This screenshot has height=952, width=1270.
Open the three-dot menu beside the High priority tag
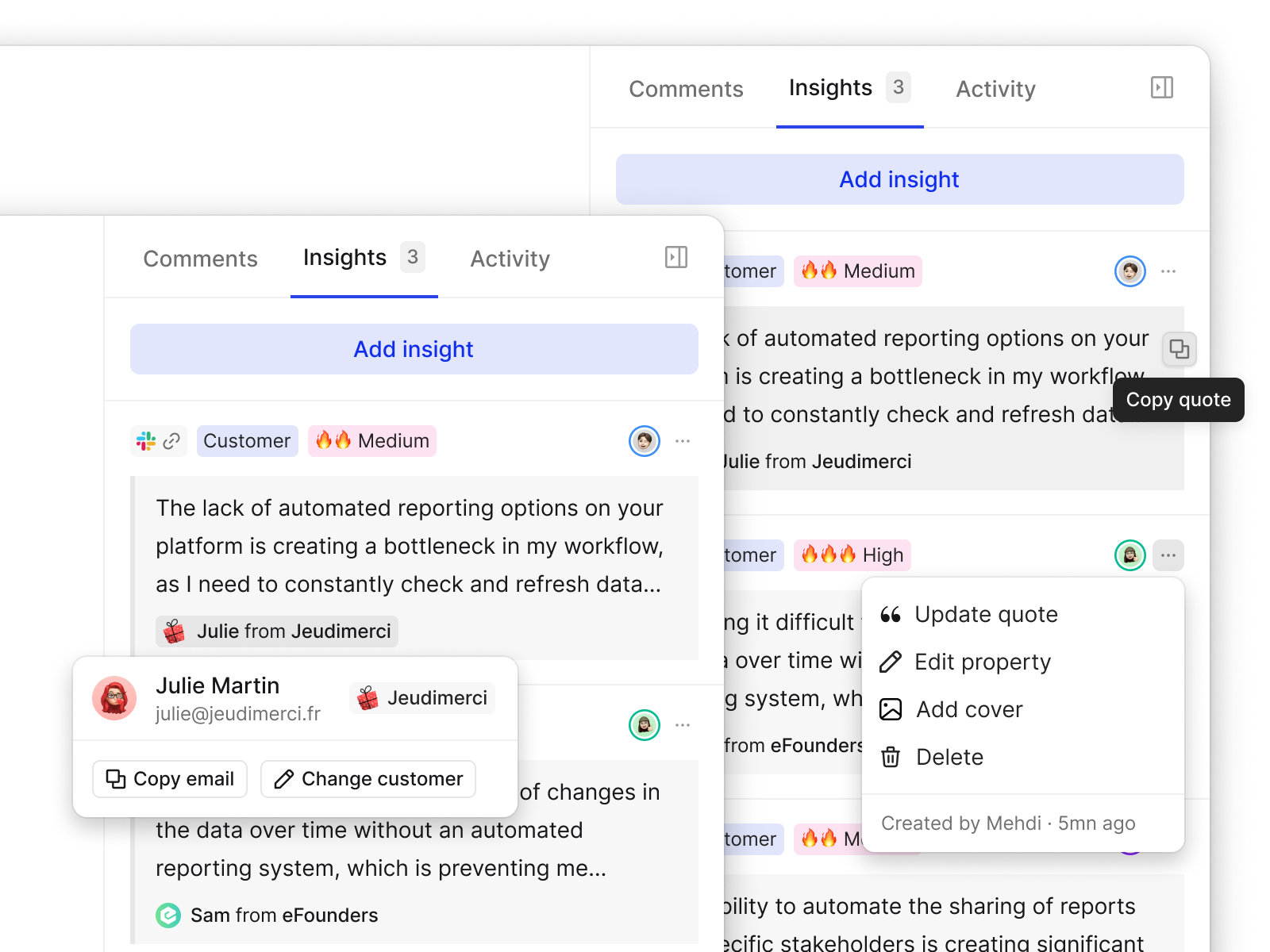click(x=1168, y=555)
